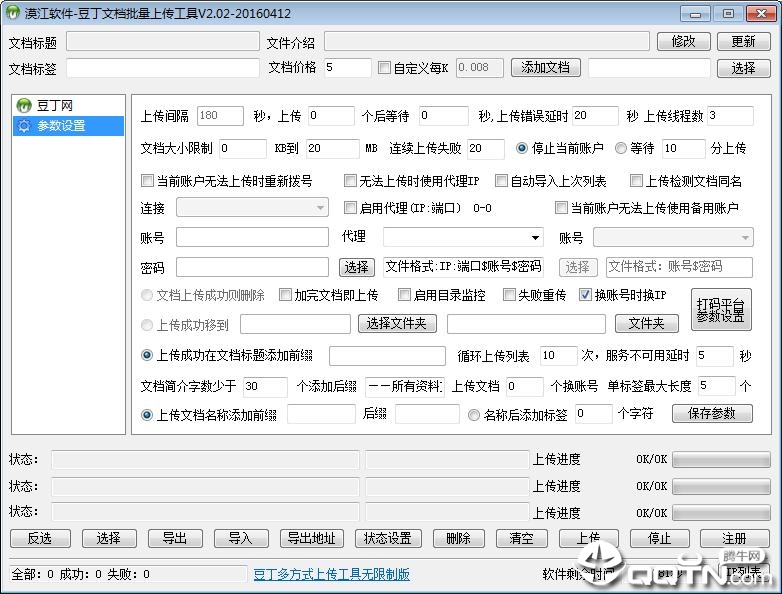This screenshot has width=782, height=594.
Task: Click the 修改 button
Action: tap(684, 41)
